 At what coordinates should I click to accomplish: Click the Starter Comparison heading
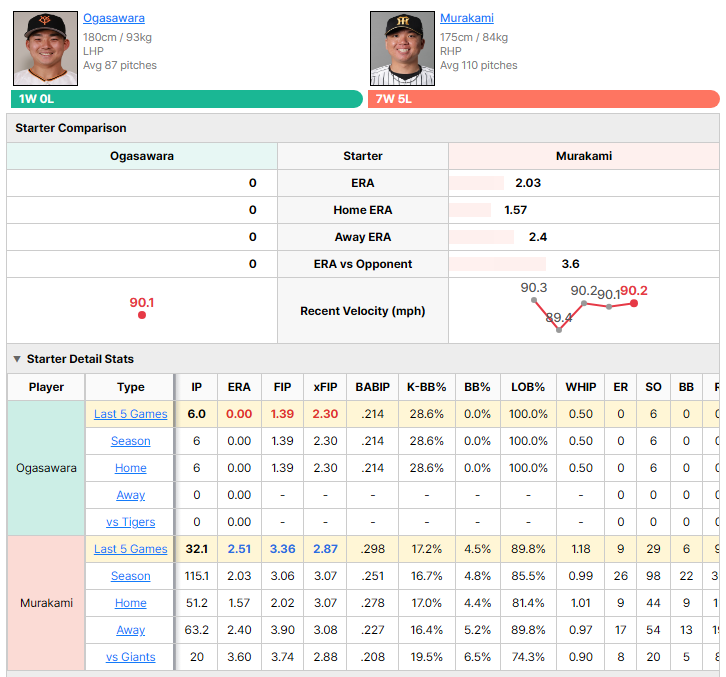click(71, 128)
